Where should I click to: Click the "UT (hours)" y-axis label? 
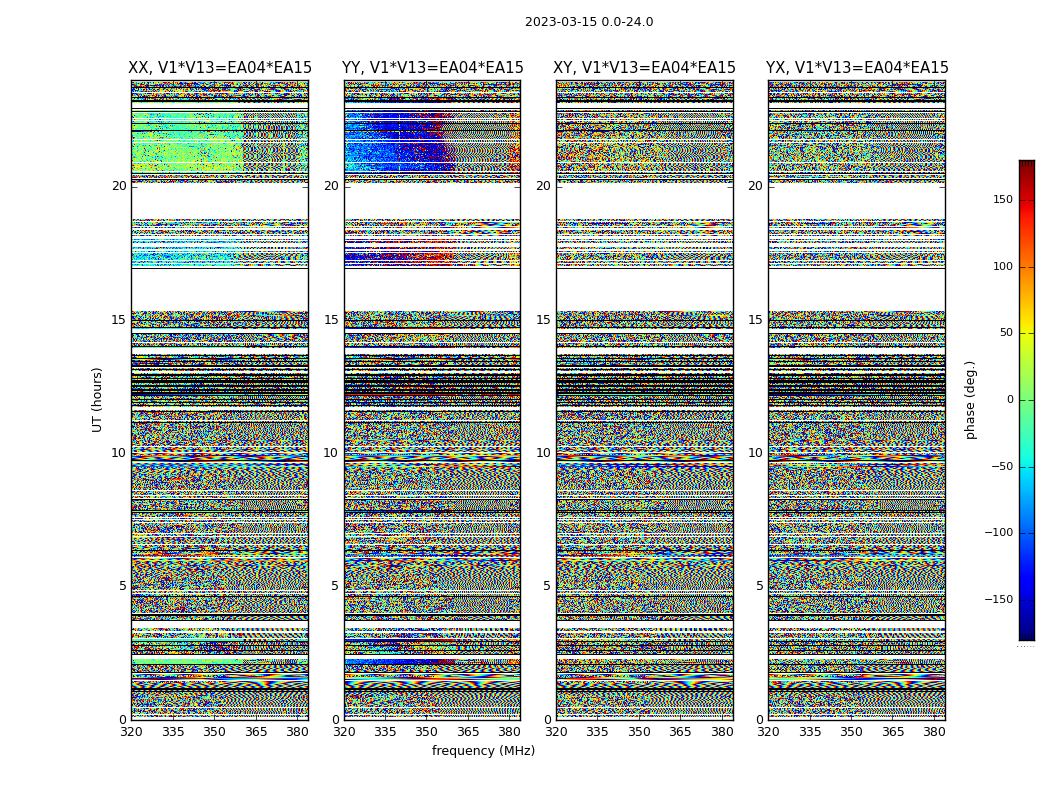pos(97,400)
